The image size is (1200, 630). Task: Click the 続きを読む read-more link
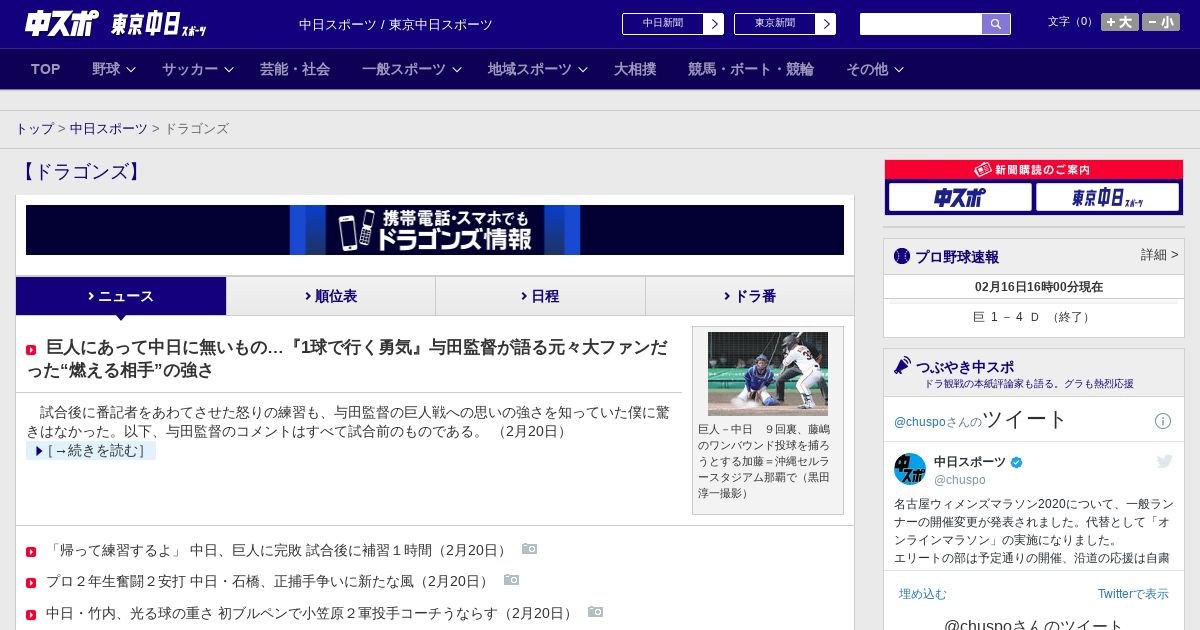[x=91, y=451]
